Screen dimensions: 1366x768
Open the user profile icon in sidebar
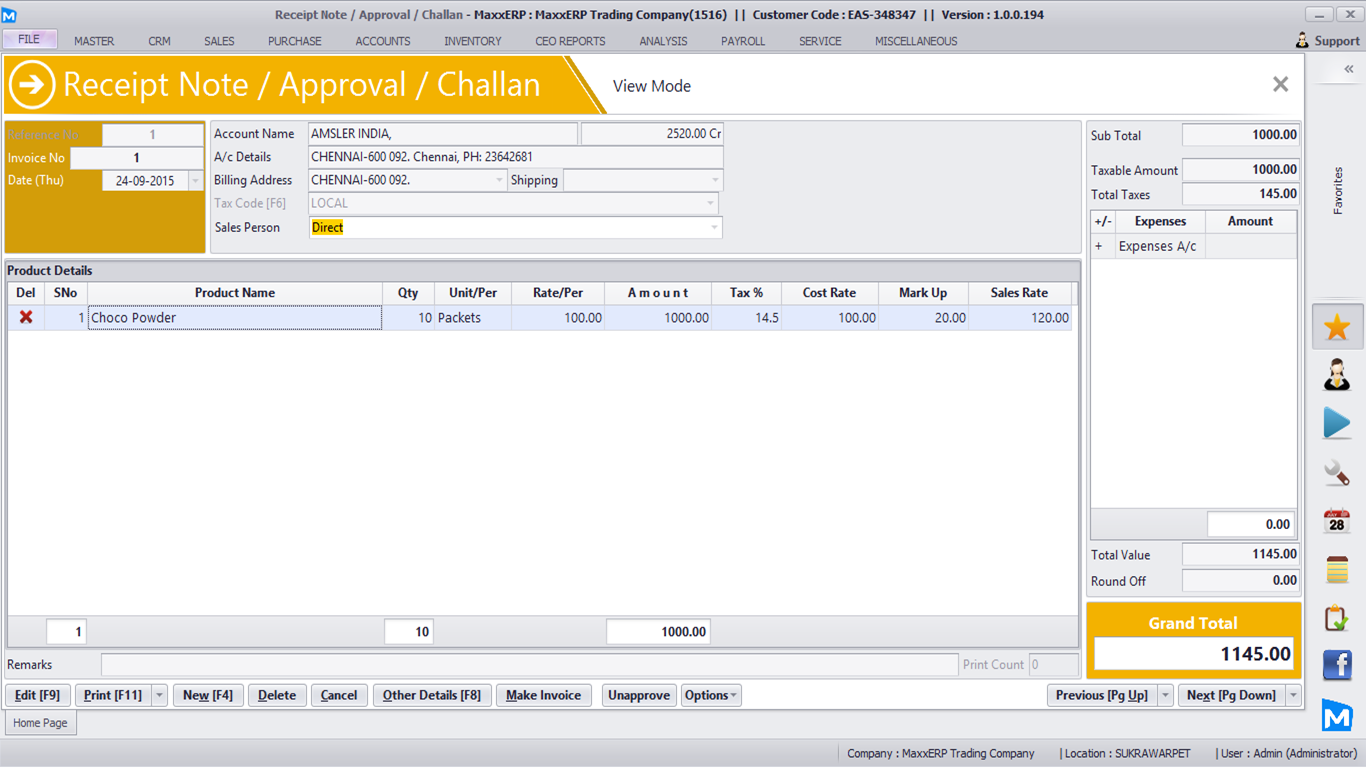tap(1337, 375)
